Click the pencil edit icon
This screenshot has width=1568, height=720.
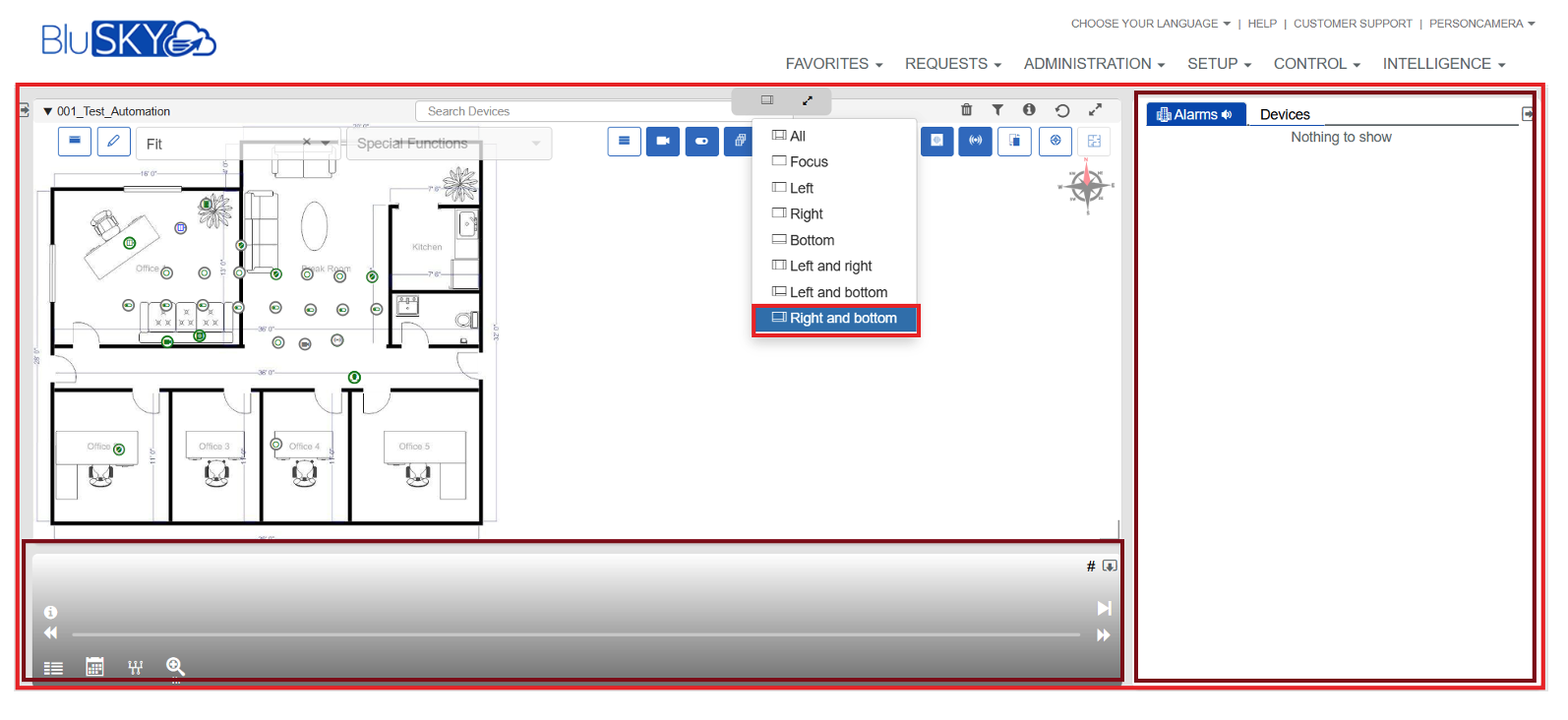point(114,142)
